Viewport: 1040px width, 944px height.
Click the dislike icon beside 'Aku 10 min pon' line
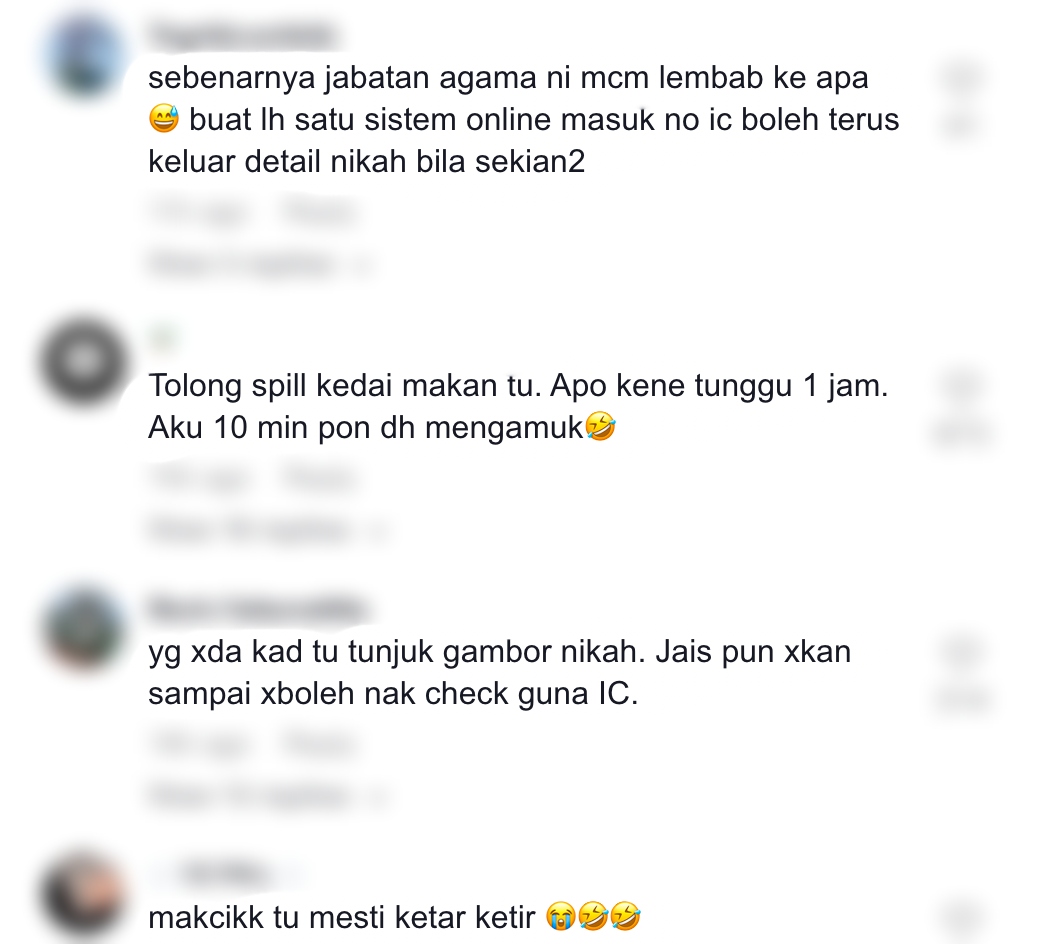point(961,433)
